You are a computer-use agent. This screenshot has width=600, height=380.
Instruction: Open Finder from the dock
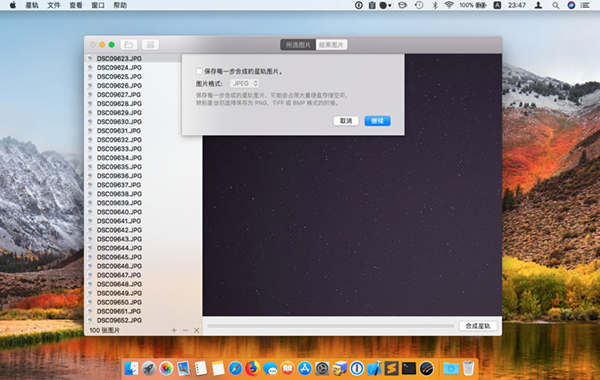point(131,369)
